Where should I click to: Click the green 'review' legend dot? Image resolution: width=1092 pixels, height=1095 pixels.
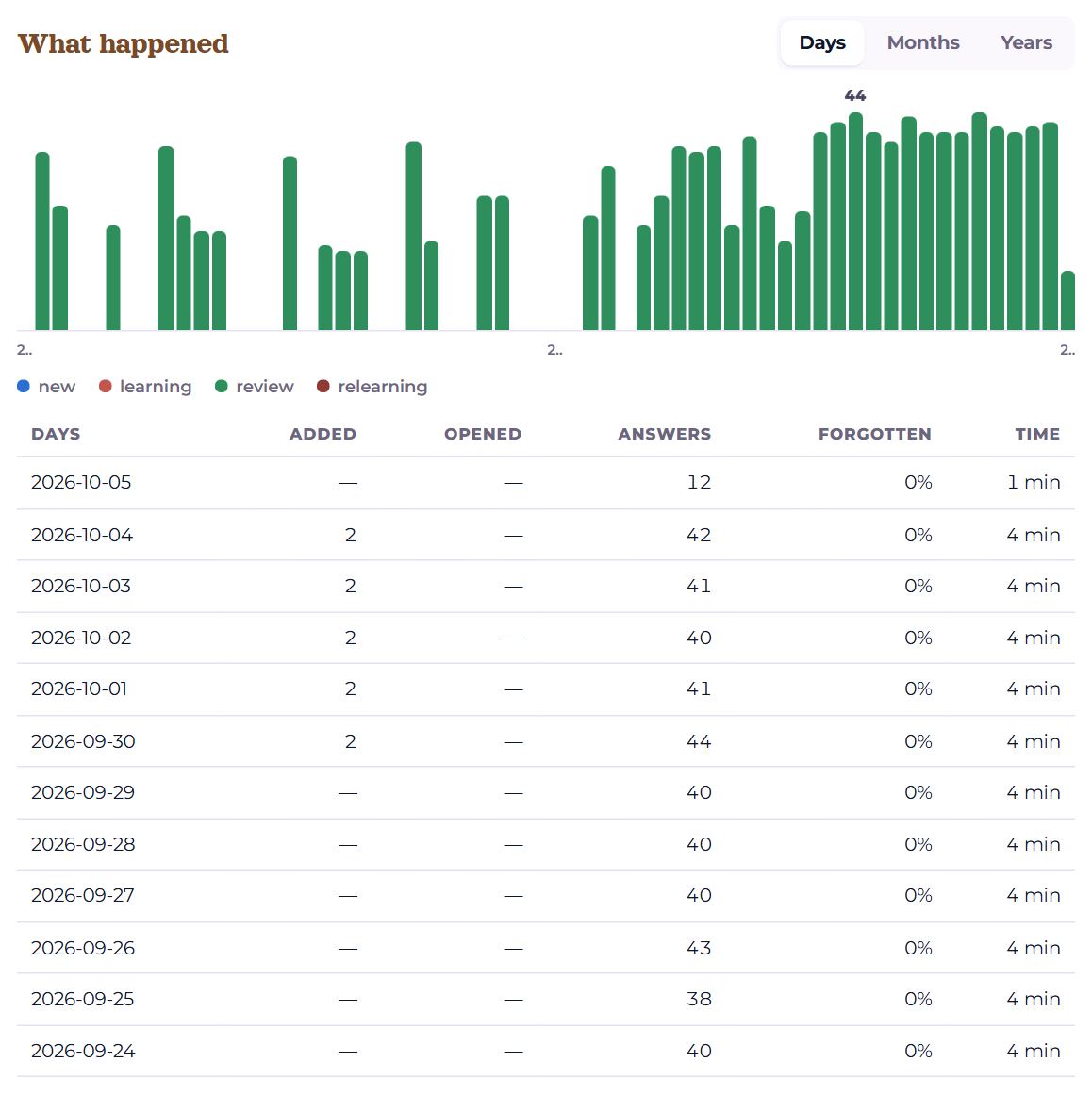click(222, 386)
